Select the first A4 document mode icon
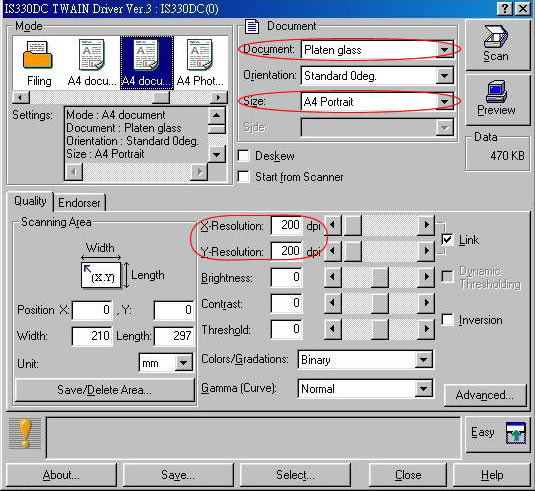This screenshot has height=491, width=535. (92, 63)
